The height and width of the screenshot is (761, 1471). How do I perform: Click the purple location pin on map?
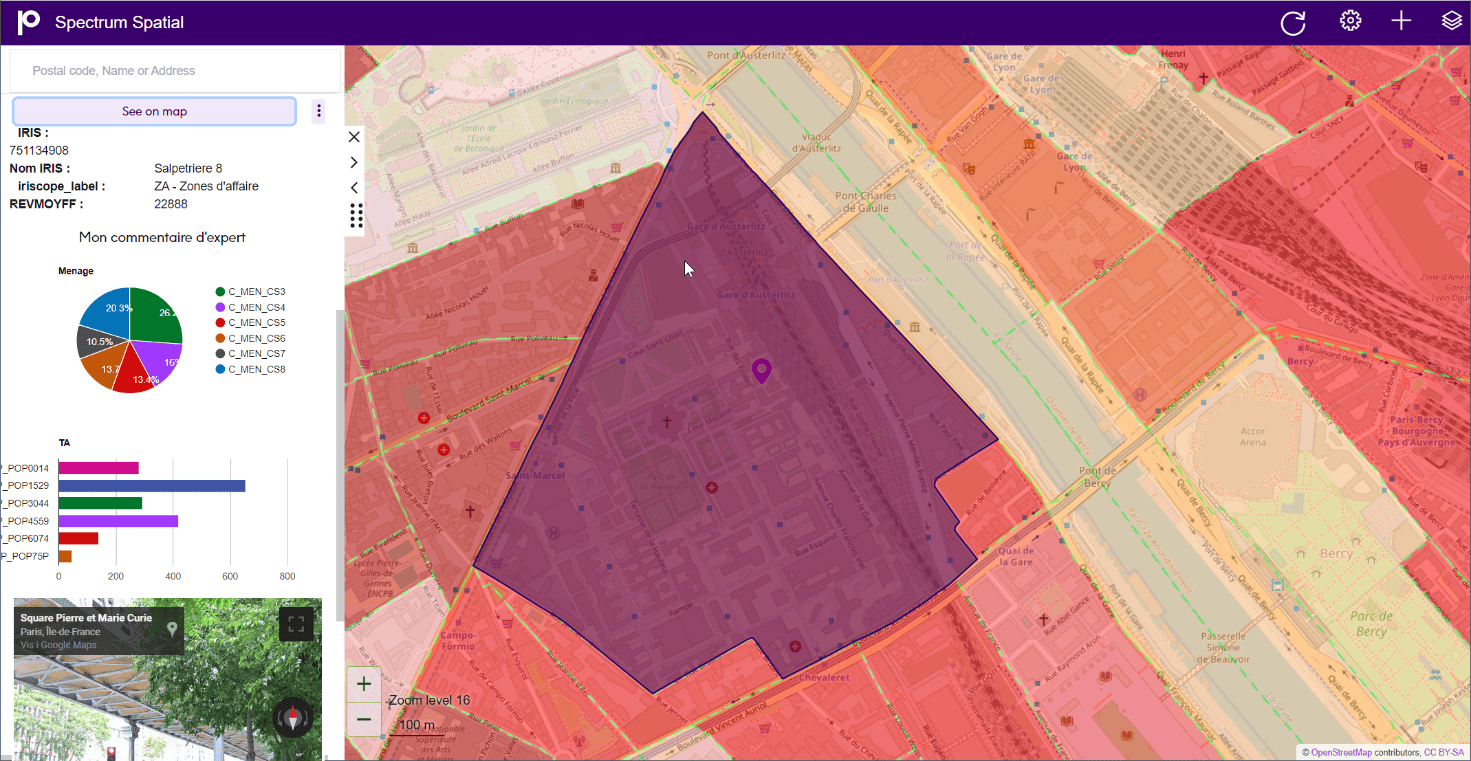pos(762,372)
